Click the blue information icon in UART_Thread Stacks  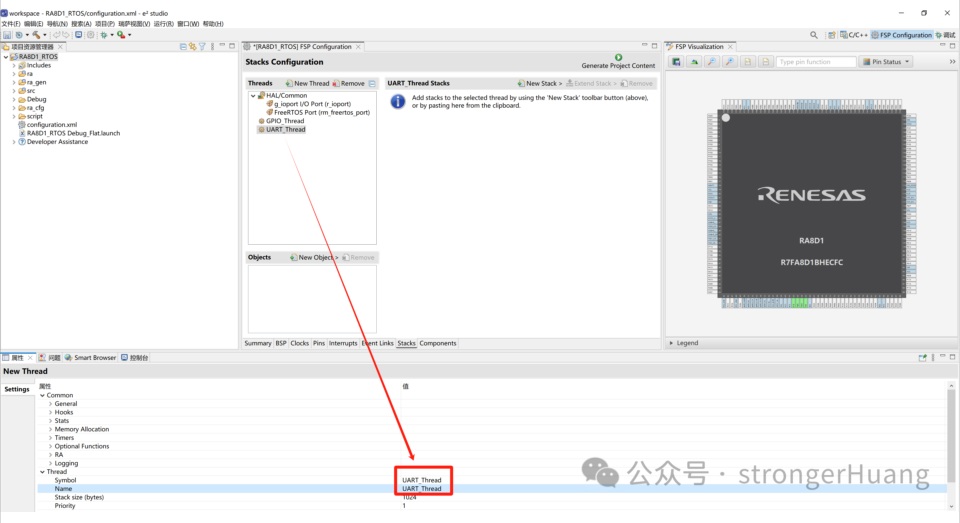[x=398, y=102]
